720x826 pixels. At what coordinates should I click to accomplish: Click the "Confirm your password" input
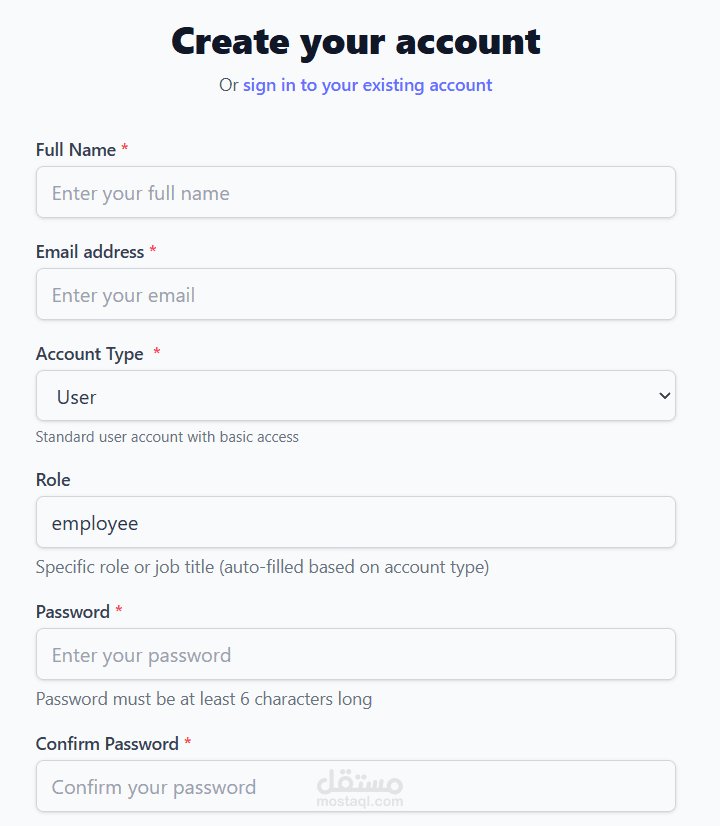tap(355, 786)
